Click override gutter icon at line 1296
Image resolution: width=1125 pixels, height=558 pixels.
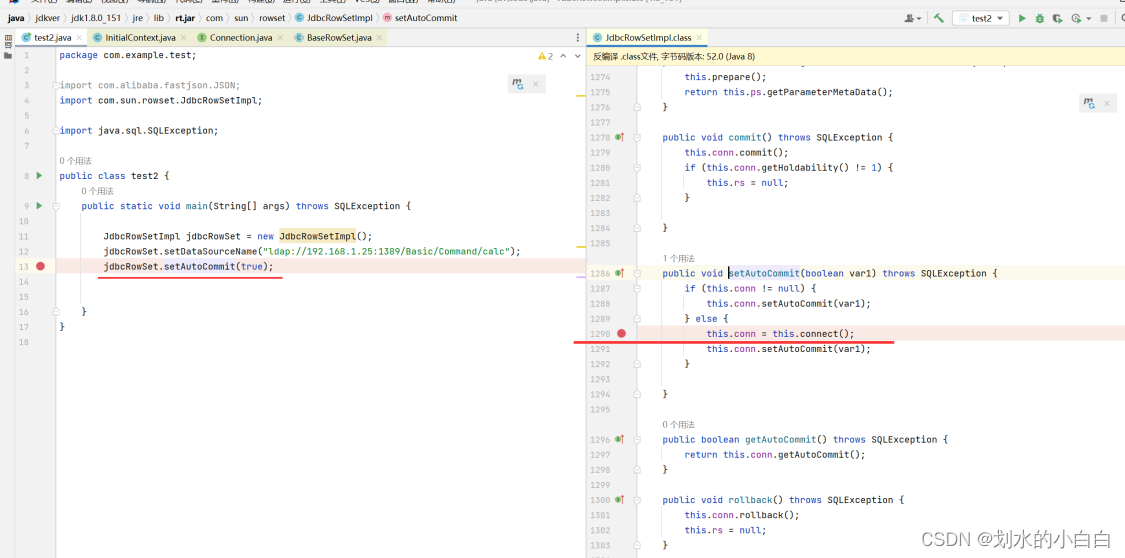pyautogui.click(x=620, y=439)
